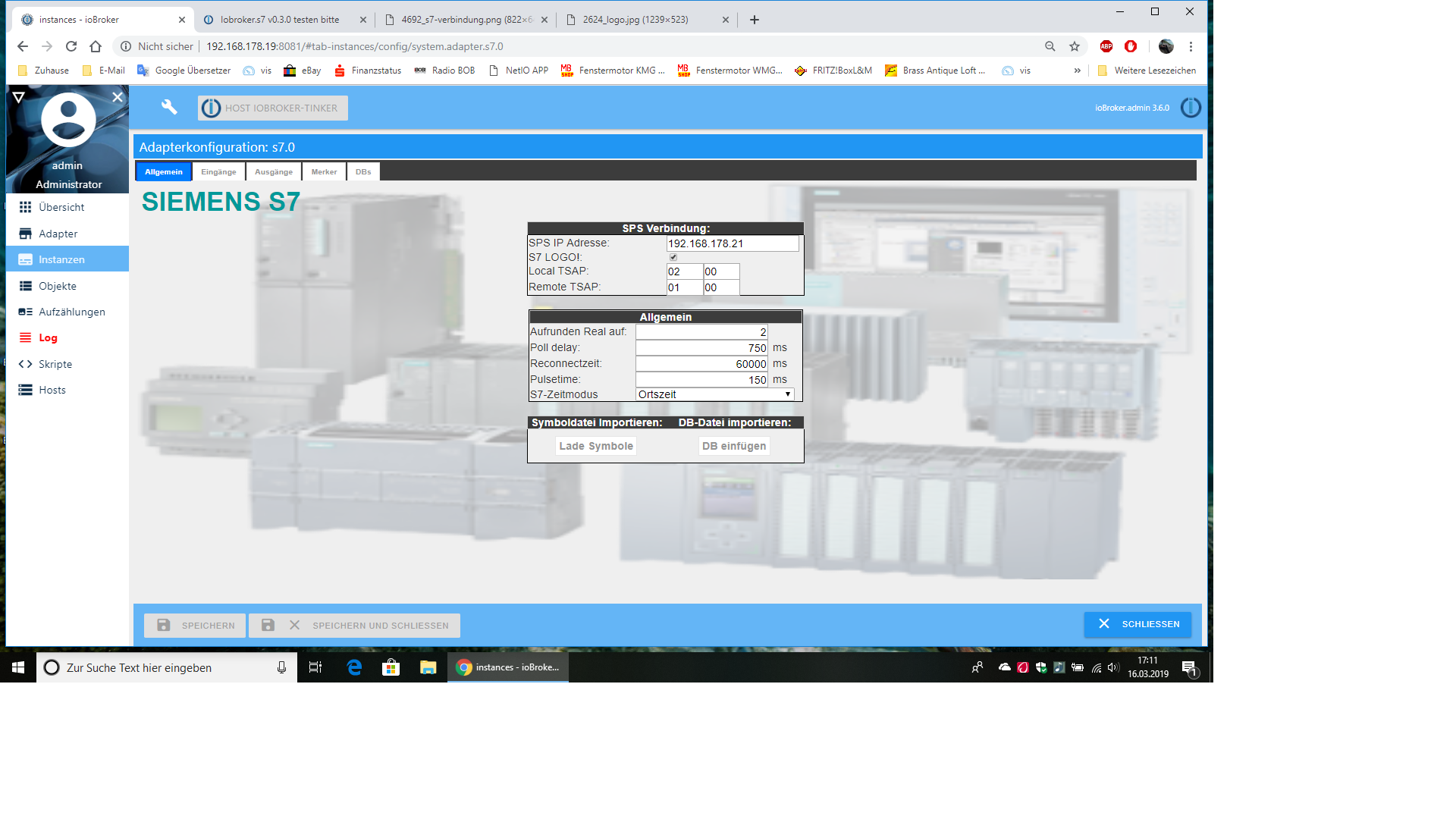Screen dimensions: 1456x819
Task: Open the Google Übersetzer bookmark
Action: [184, 71]
